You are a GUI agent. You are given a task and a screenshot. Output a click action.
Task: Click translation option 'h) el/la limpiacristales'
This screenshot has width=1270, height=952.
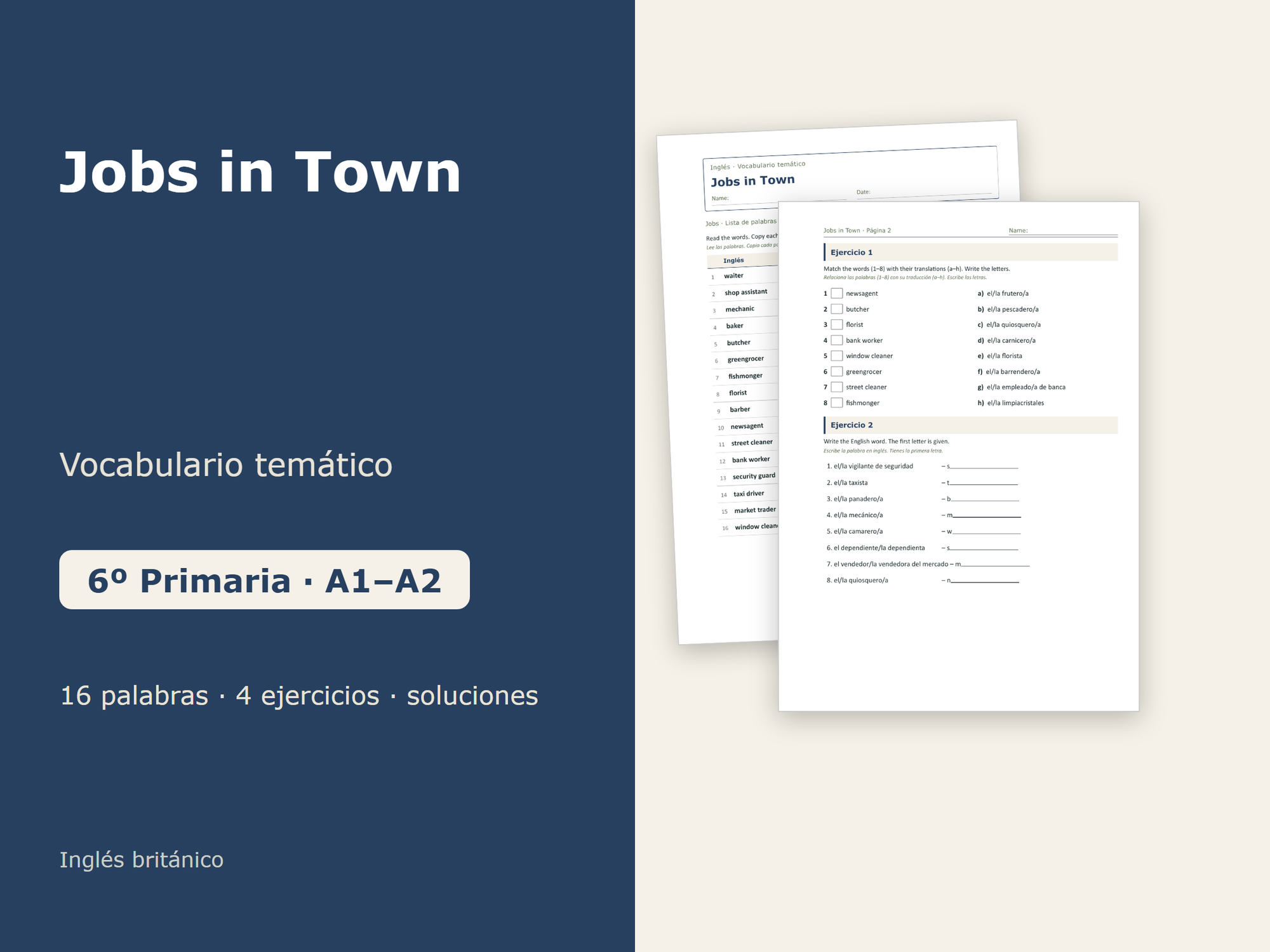coord(1011,403)
